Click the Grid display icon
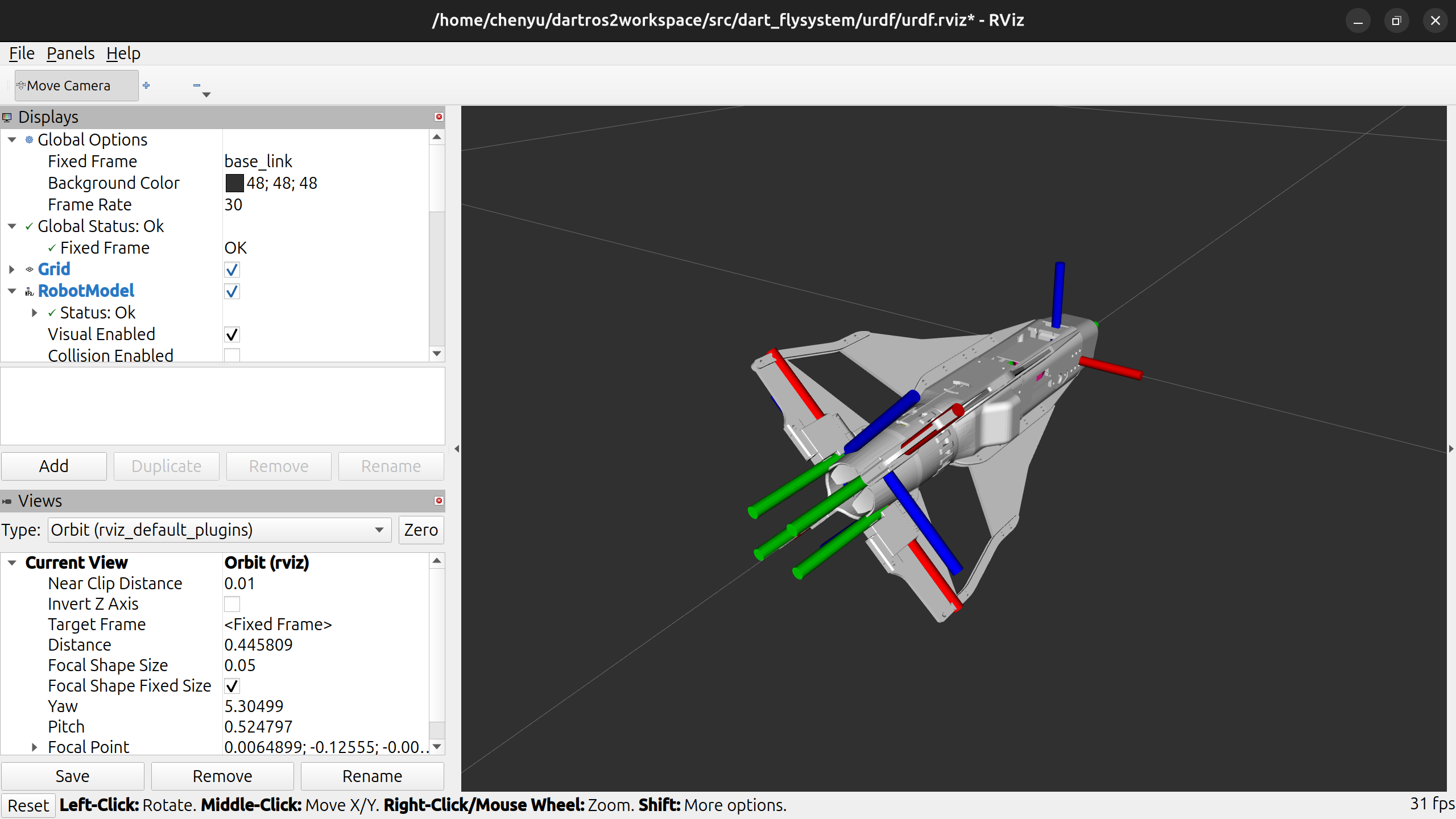 pos(28,269)
